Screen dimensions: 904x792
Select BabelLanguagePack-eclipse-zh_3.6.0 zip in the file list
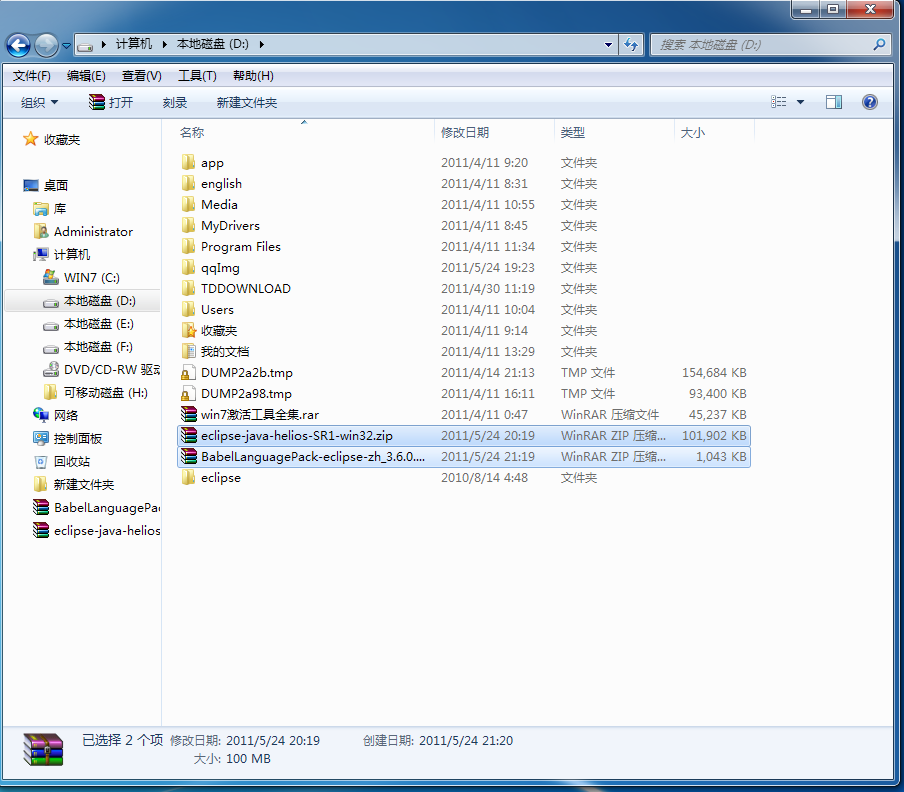pos(464,457)
